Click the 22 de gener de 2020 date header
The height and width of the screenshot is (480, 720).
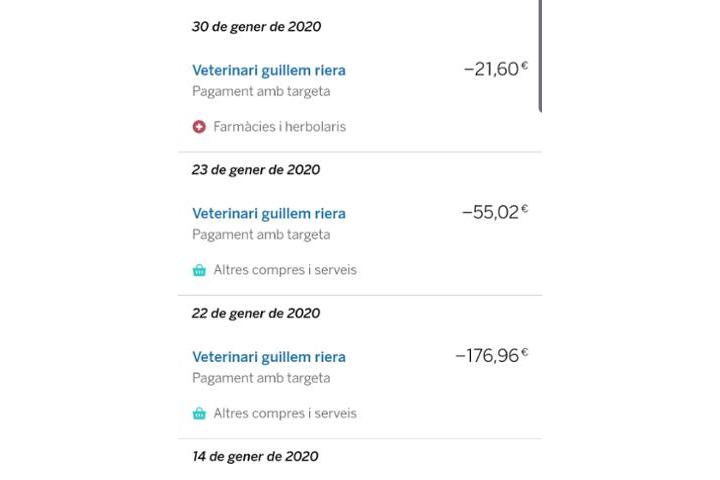(x=256, y=313)
